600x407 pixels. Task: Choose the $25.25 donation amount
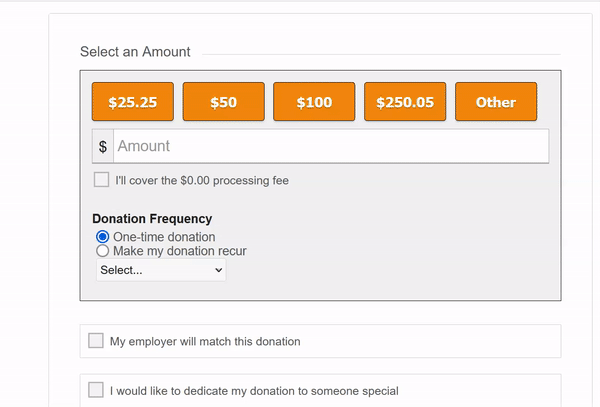pyautogui.click(x=133, y=102)
